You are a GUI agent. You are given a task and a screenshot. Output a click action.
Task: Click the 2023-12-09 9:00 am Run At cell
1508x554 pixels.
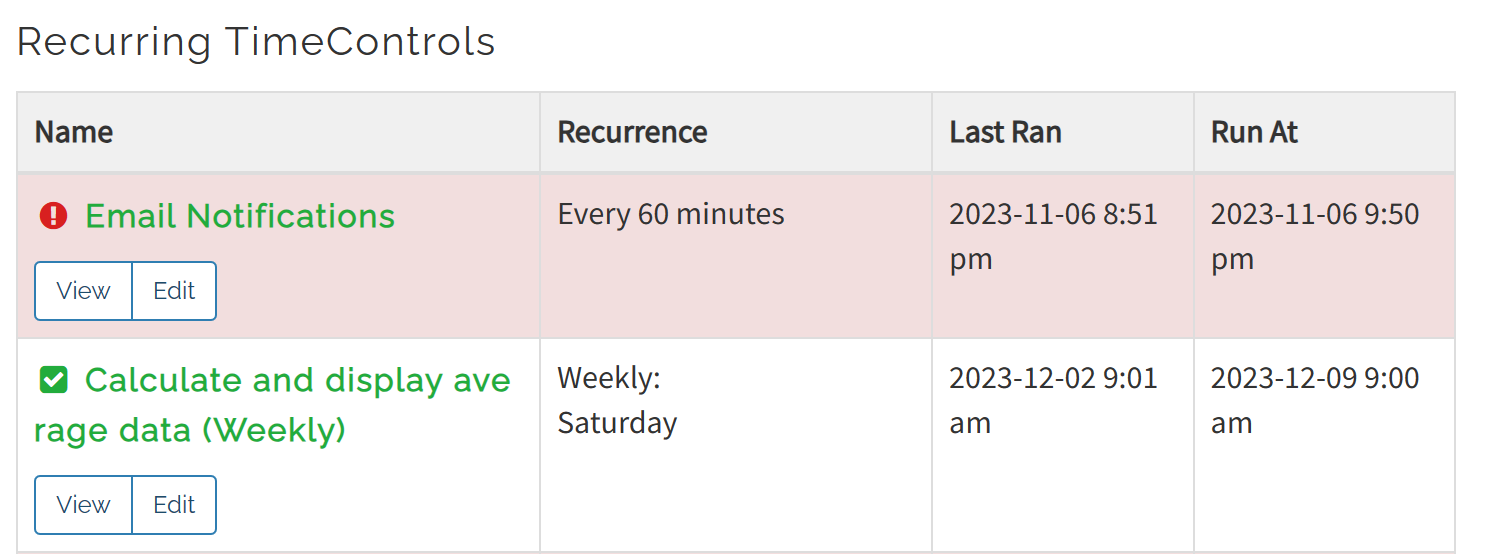[x=1315, y=401]
